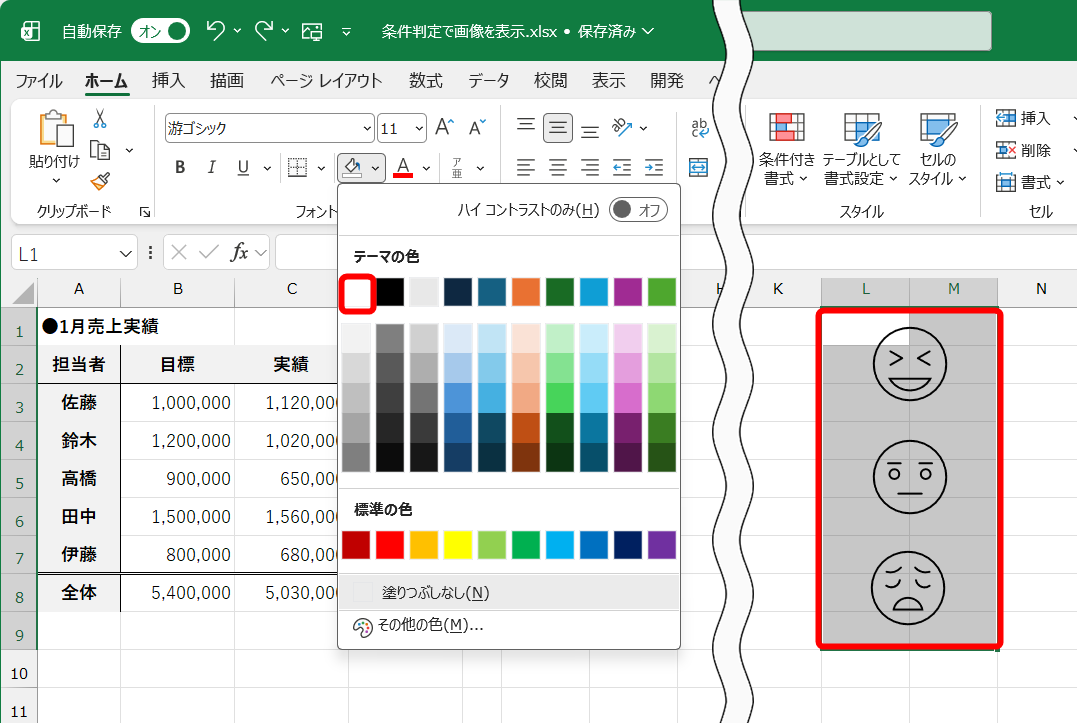
Task: Click the Cut scissors icon
Action: pyautogui.click(x=100, y=119)
